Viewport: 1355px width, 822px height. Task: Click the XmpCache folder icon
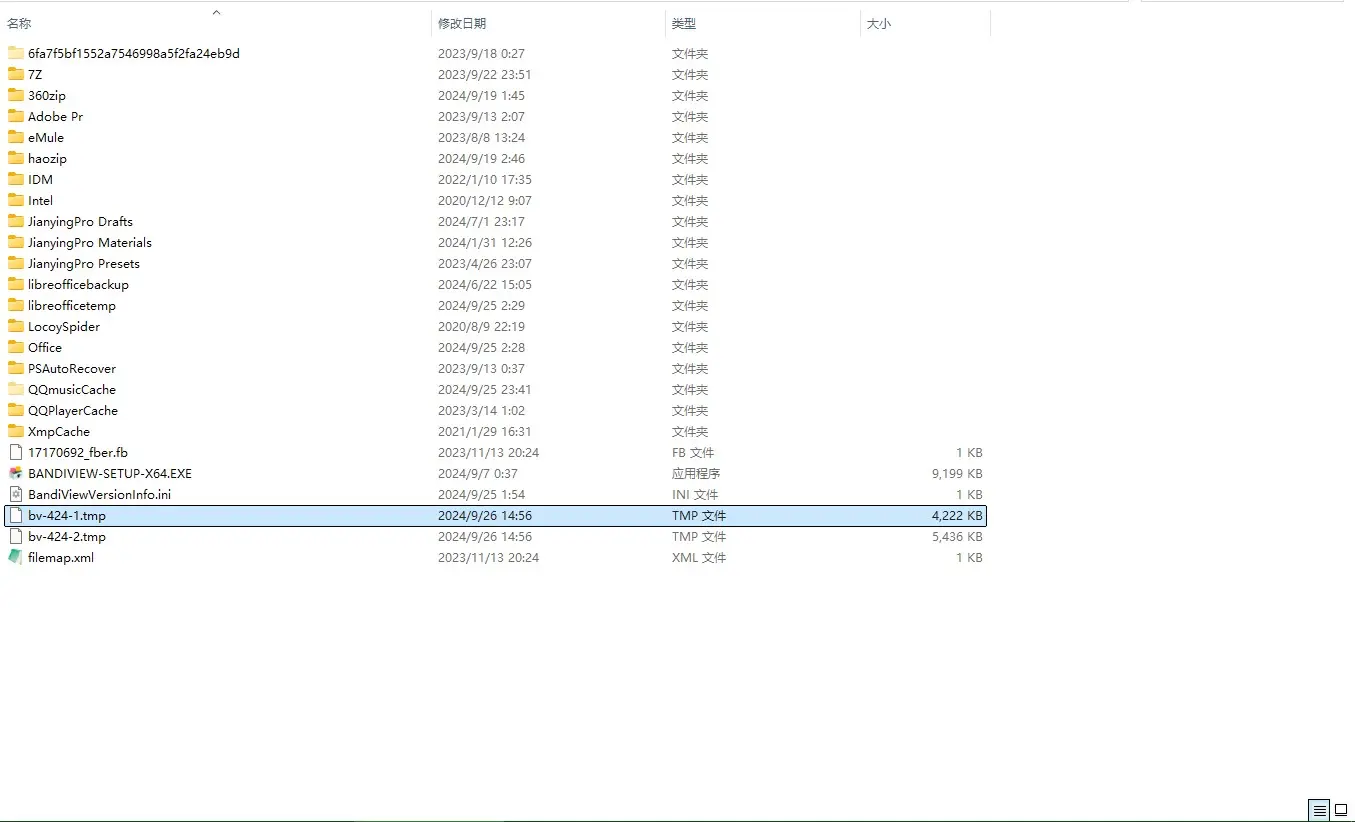point(15,431)
